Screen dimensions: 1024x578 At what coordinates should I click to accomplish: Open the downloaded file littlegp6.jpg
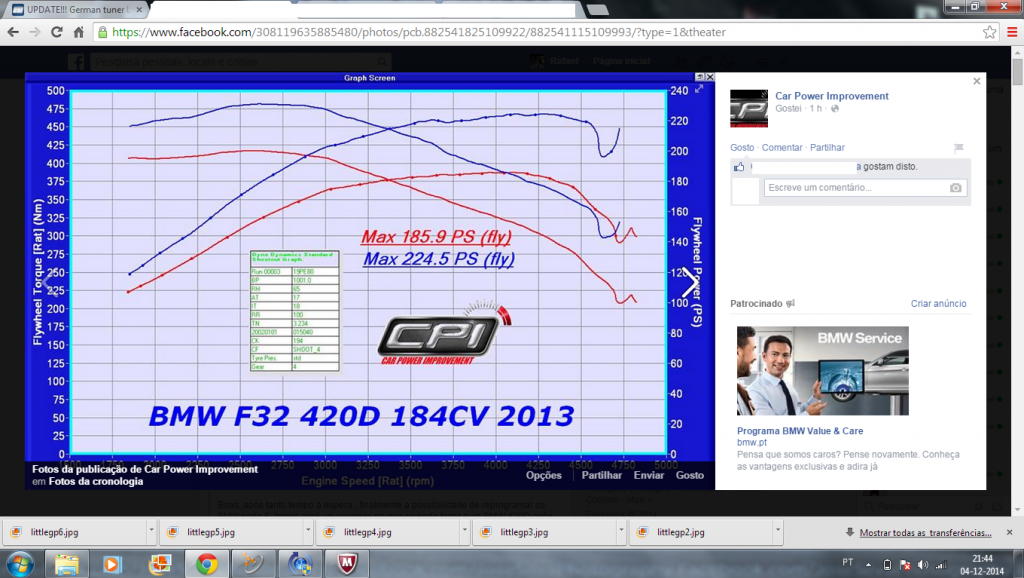click(73, 532)
